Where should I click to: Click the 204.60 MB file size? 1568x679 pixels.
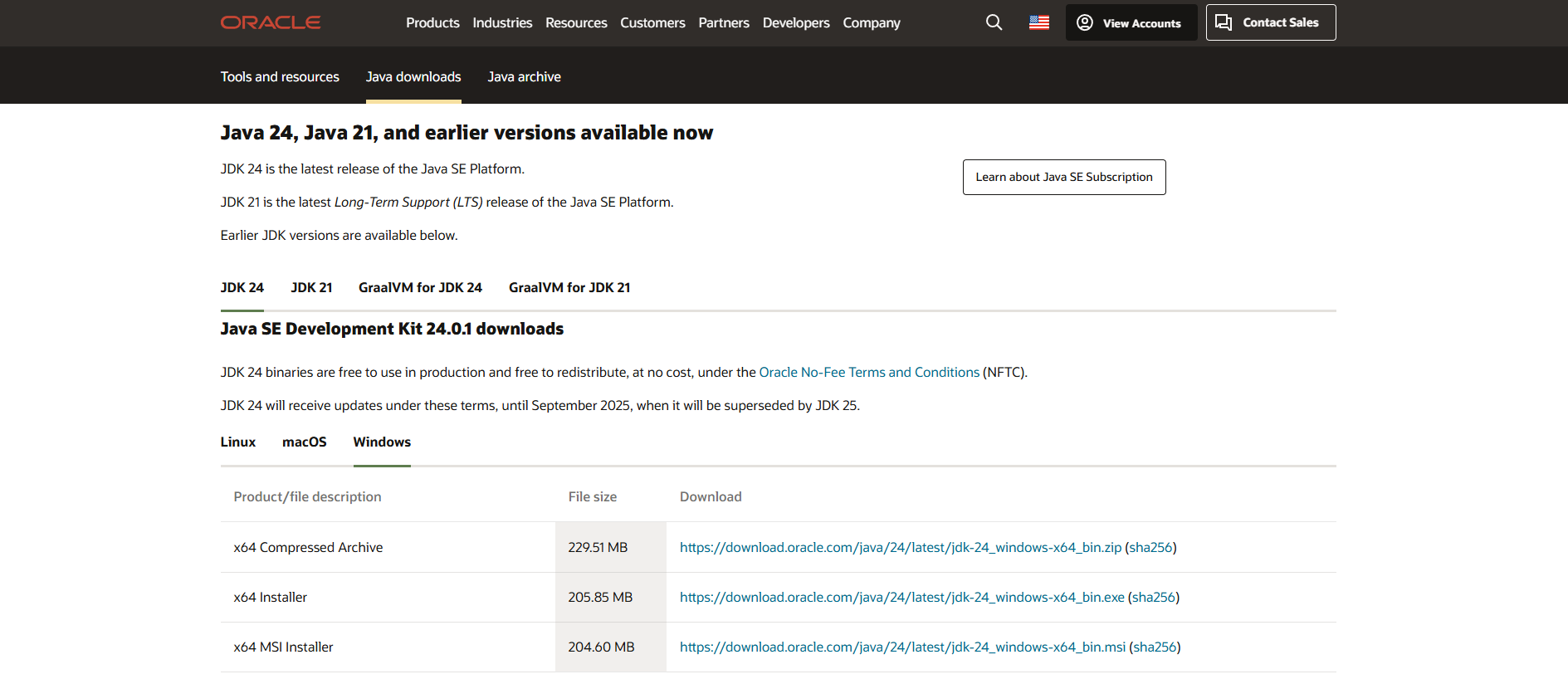point(601,647)
